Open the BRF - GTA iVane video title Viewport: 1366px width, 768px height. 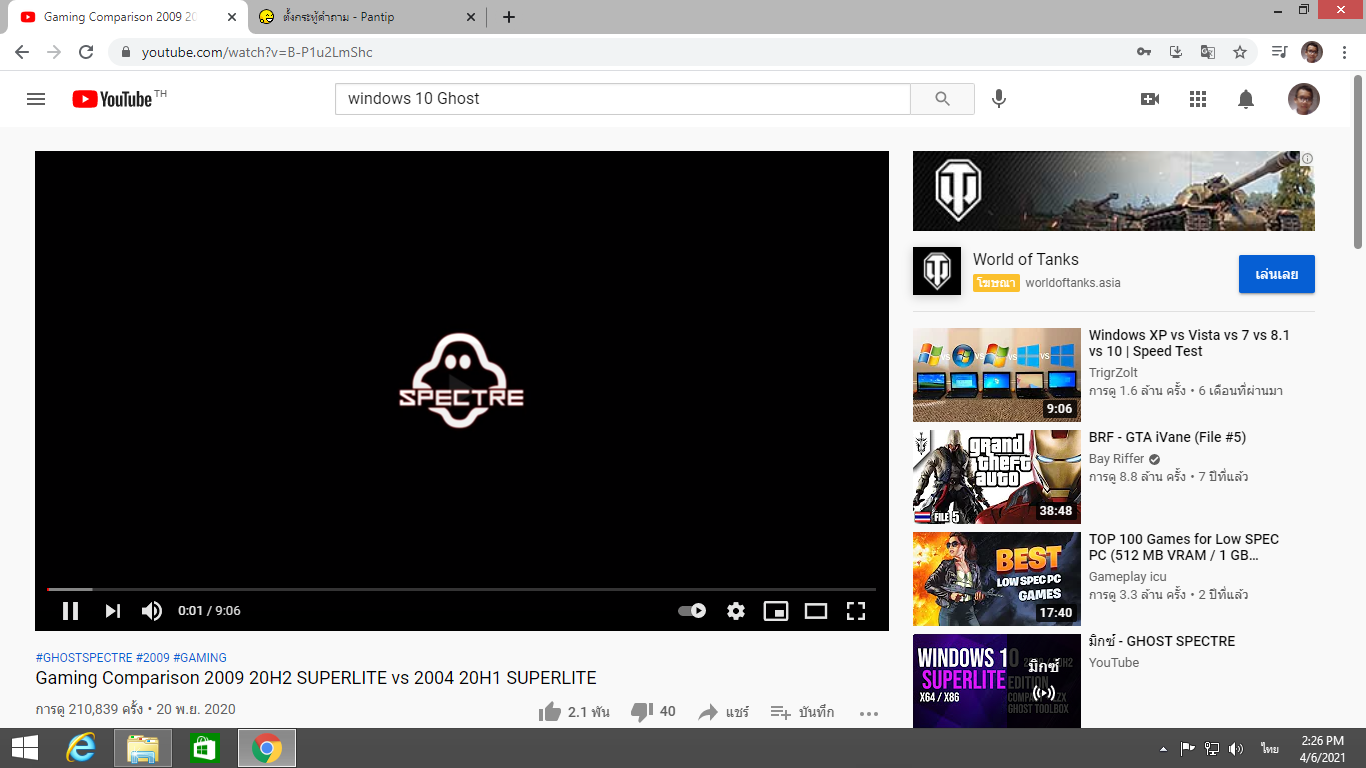pyautogui.click(x=1167, y=437)
